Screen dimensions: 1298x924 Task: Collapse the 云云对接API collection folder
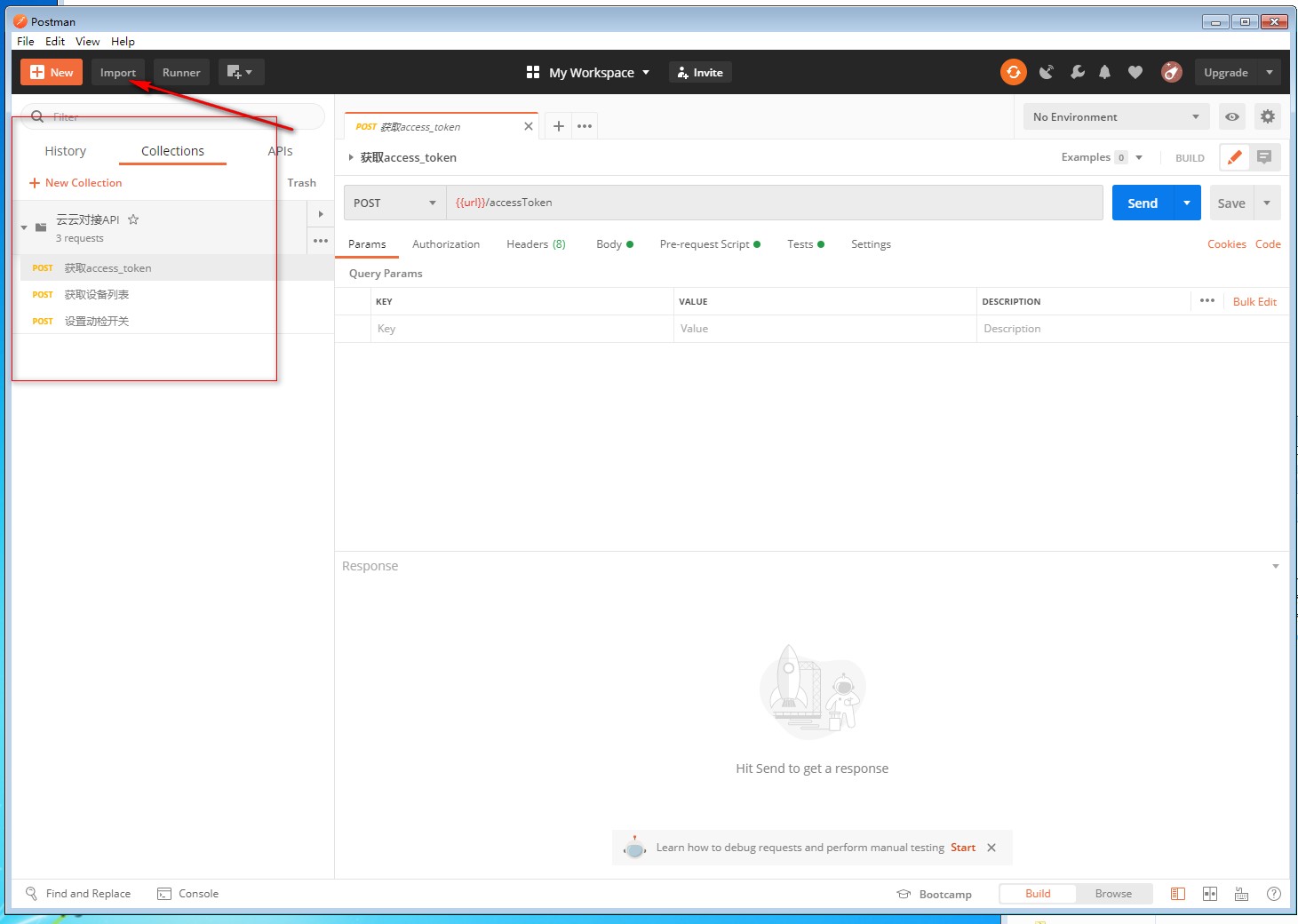pos(24,227)
